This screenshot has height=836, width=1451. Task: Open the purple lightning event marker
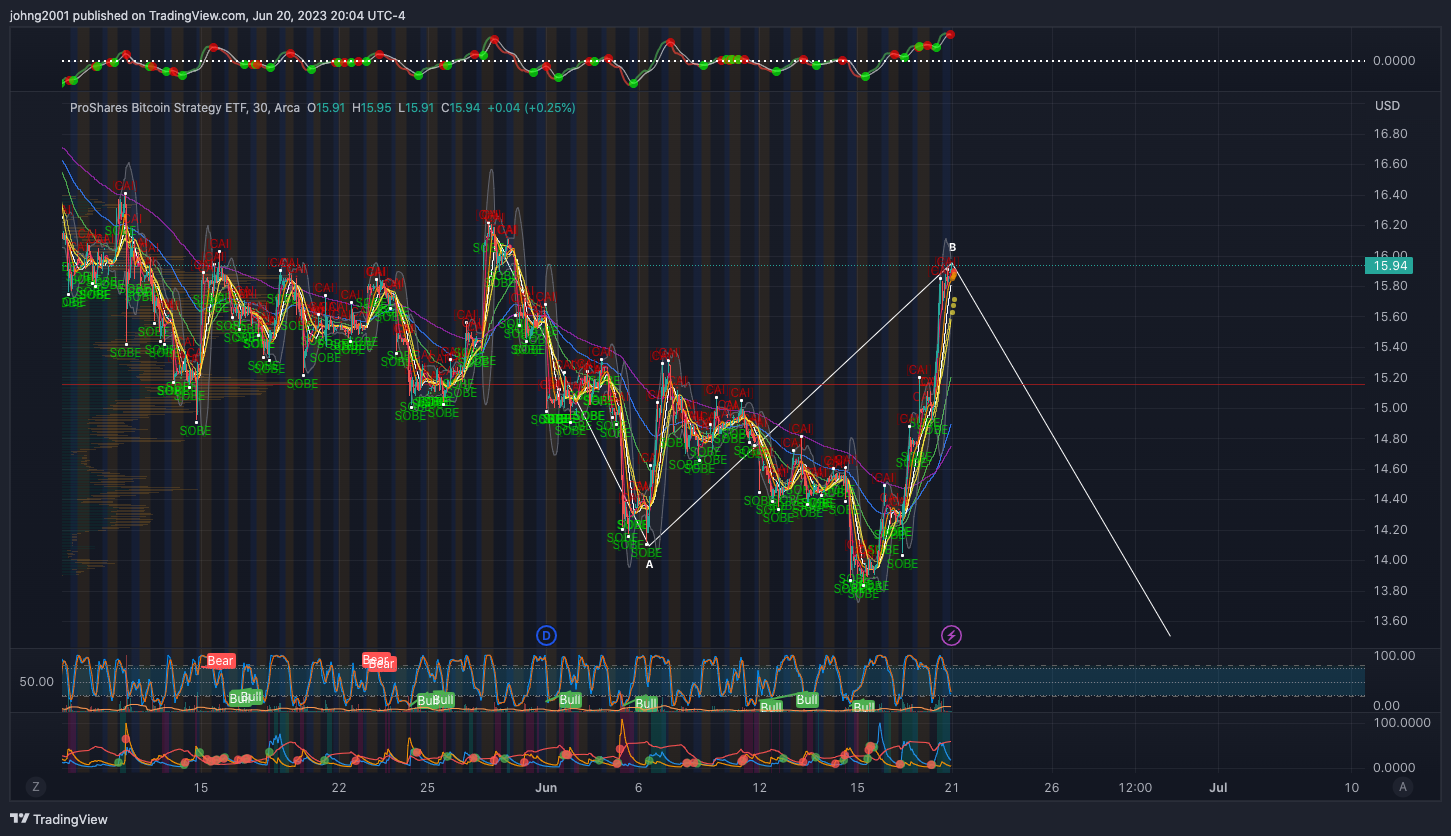pyautogui.click(x=952, y=635)
